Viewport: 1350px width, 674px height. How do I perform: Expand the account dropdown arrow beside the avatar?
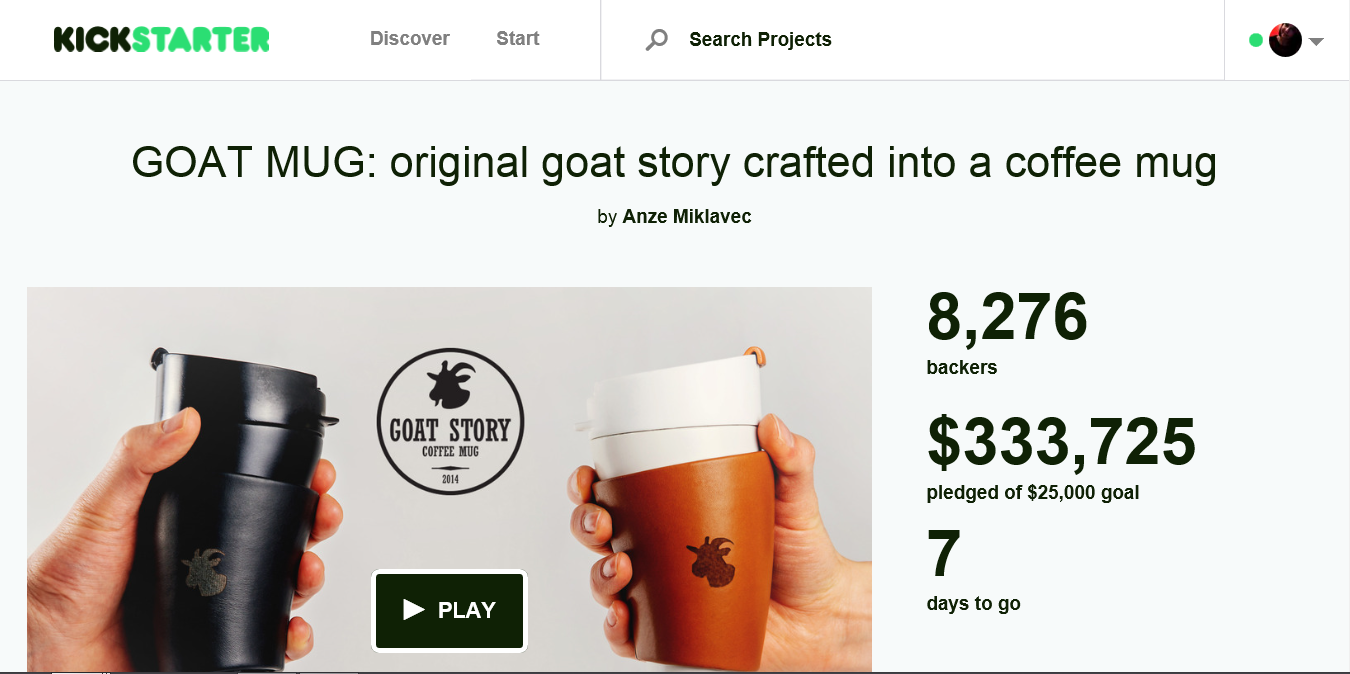[1315, 42]
